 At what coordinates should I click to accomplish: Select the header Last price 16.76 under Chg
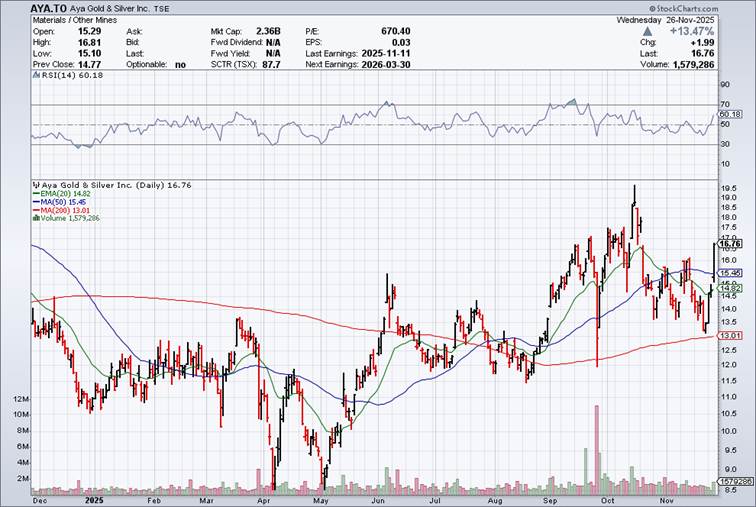pyautogui.click(x=703, y=53)
